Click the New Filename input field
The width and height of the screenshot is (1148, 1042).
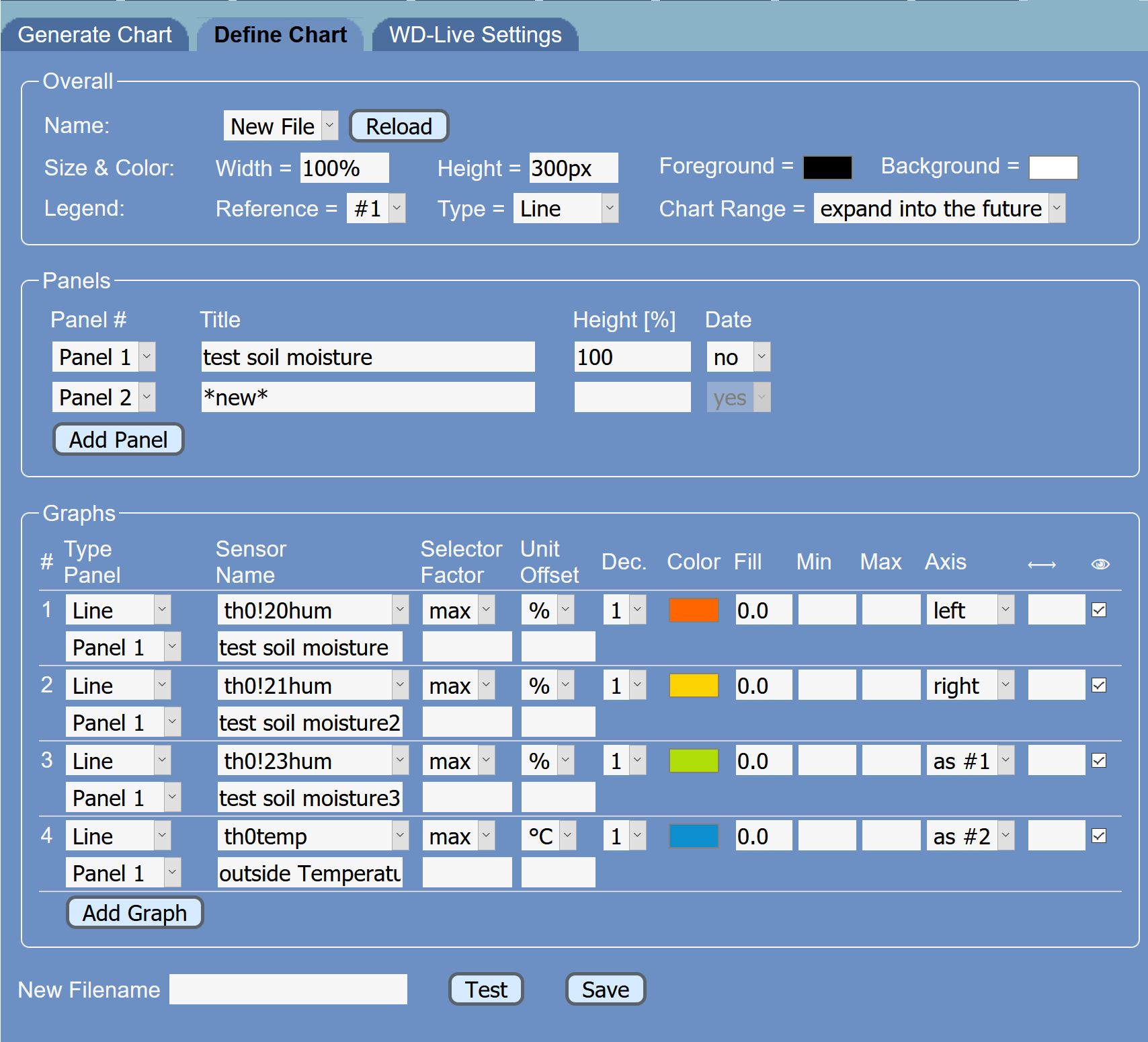(x=288, y=990)
